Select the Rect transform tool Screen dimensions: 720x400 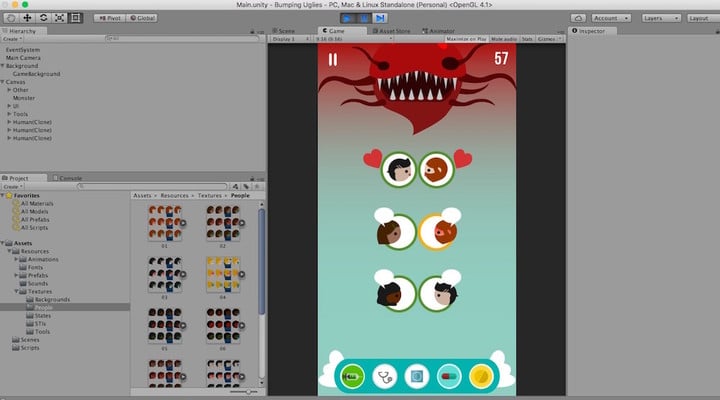(x=75, y=18)
